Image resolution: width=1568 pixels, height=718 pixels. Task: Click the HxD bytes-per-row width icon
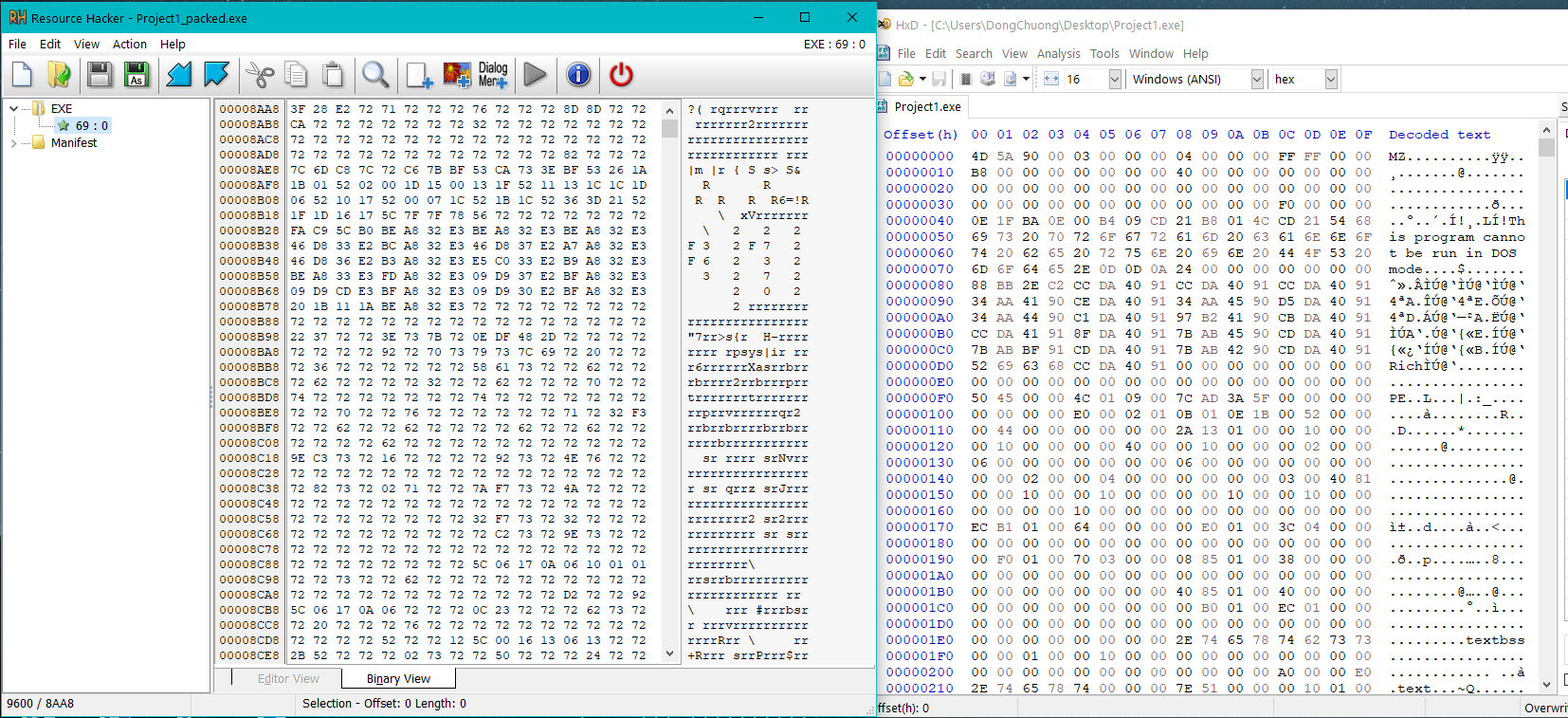click(1051, 79)
